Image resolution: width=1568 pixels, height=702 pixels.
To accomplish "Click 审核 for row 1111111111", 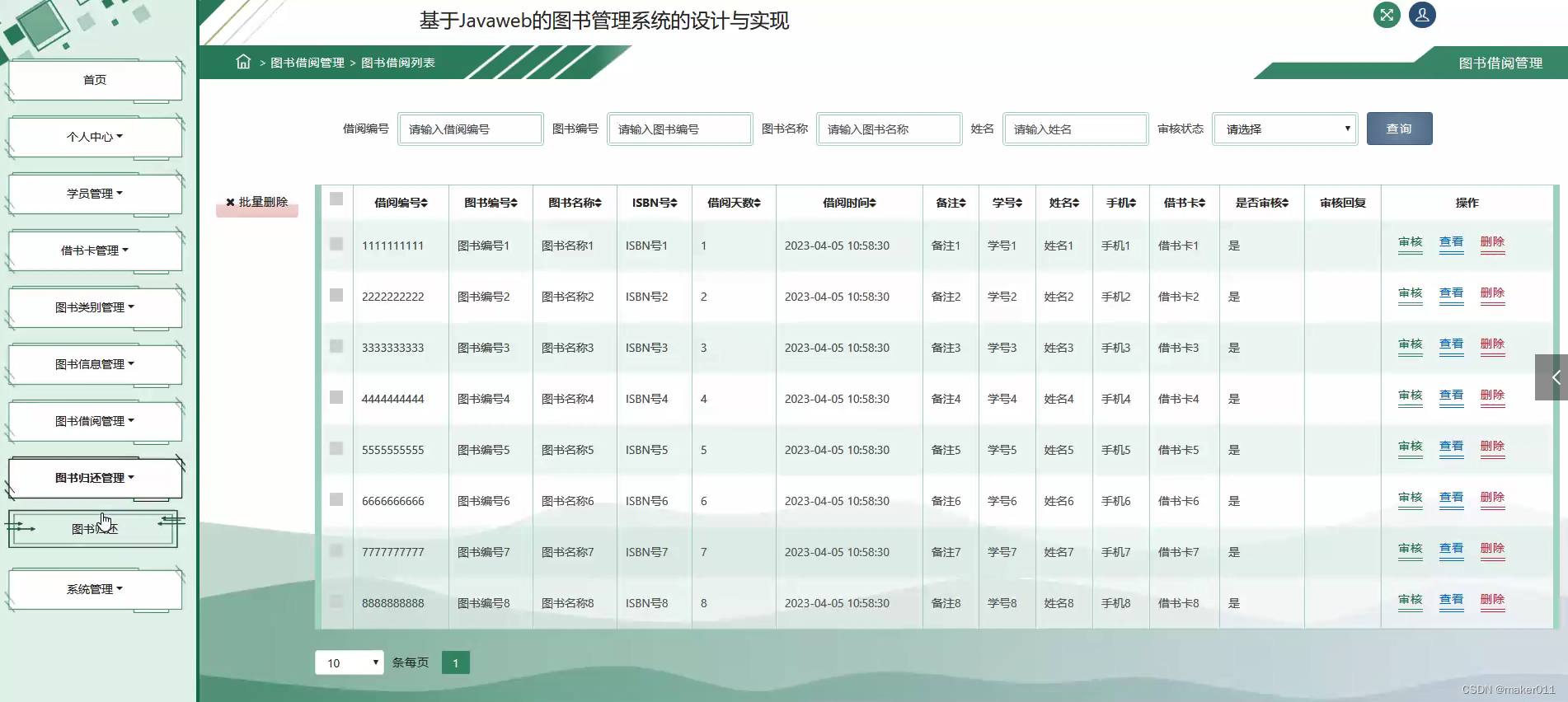I will click(x=1411, y=242).
